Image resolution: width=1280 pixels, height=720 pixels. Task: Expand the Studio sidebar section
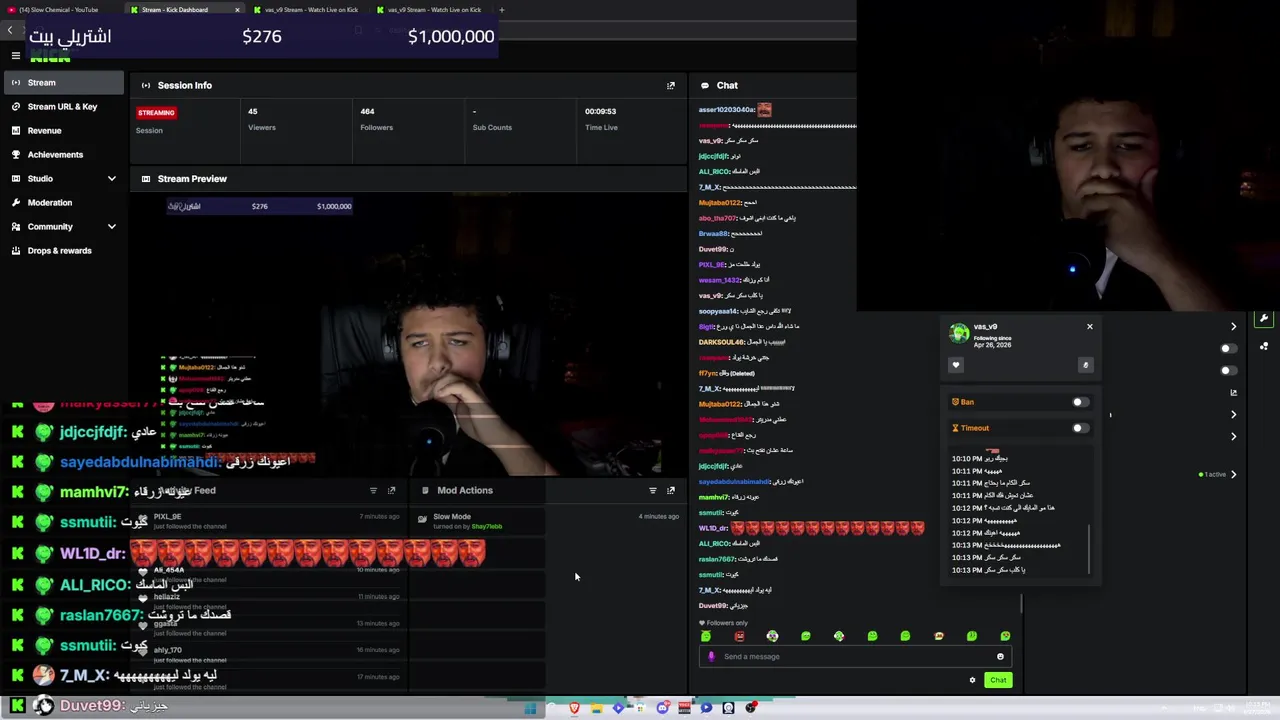coord(112,179)
